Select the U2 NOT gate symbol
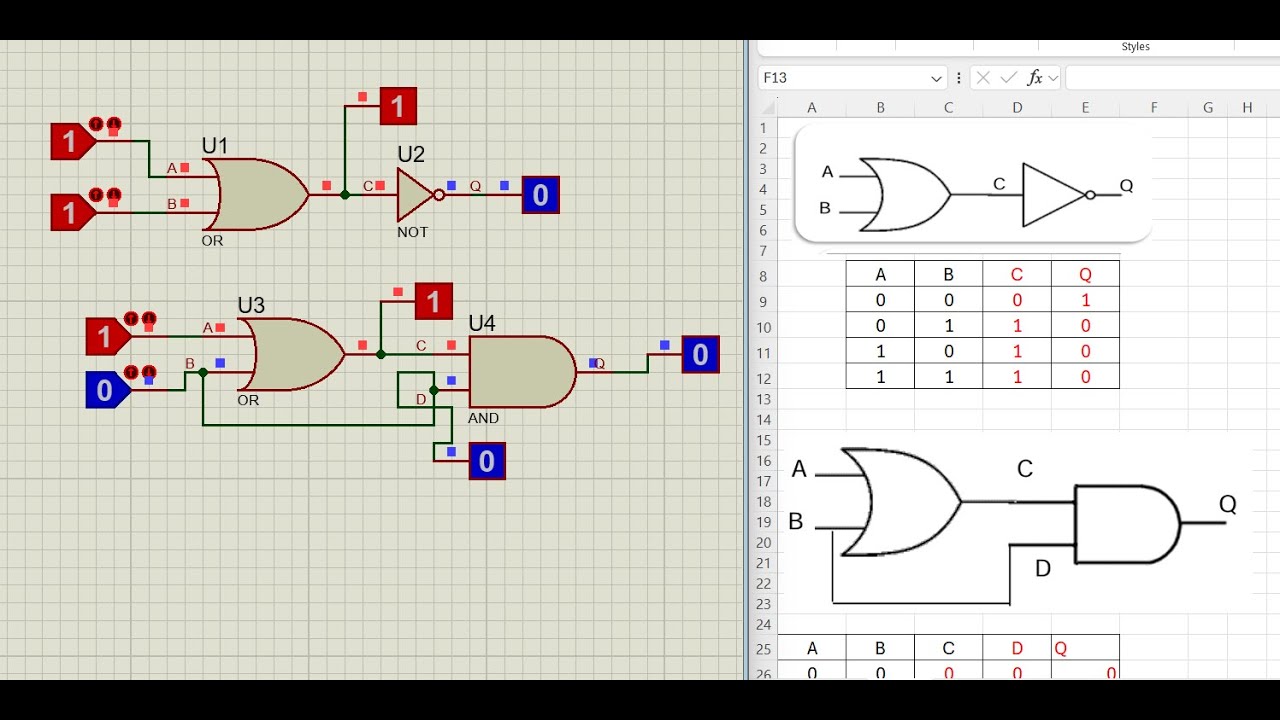 click(x=420, y=195)
